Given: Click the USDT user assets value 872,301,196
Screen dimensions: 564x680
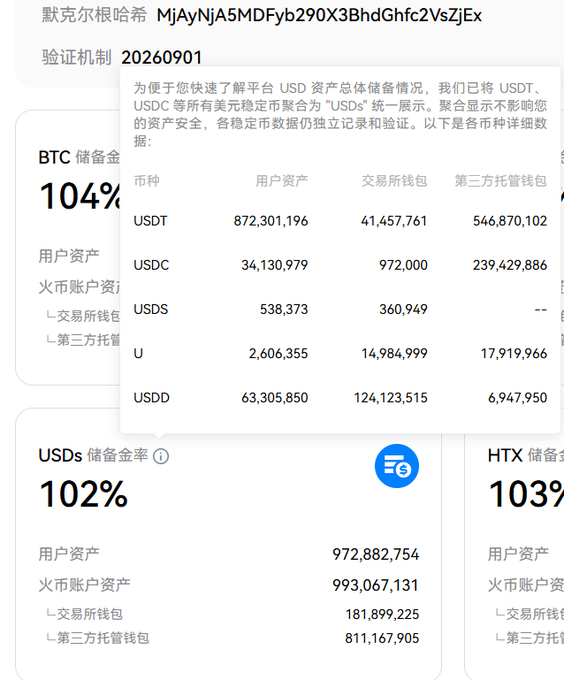Looking at the screenshot, I should tap(271, 221).
